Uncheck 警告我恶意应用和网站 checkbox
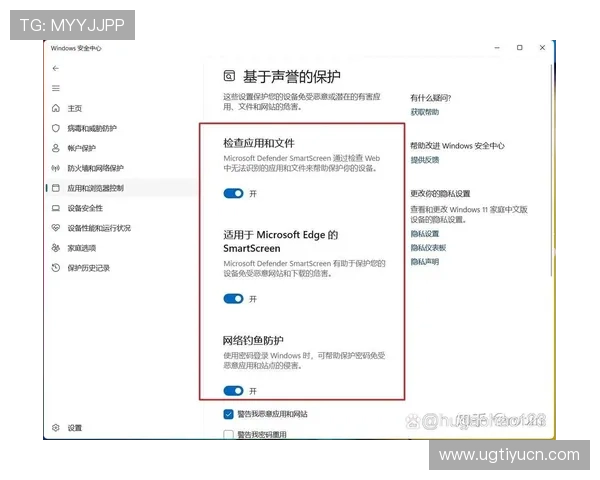Screen dimensions: 600x480 (x=228, y=414)
